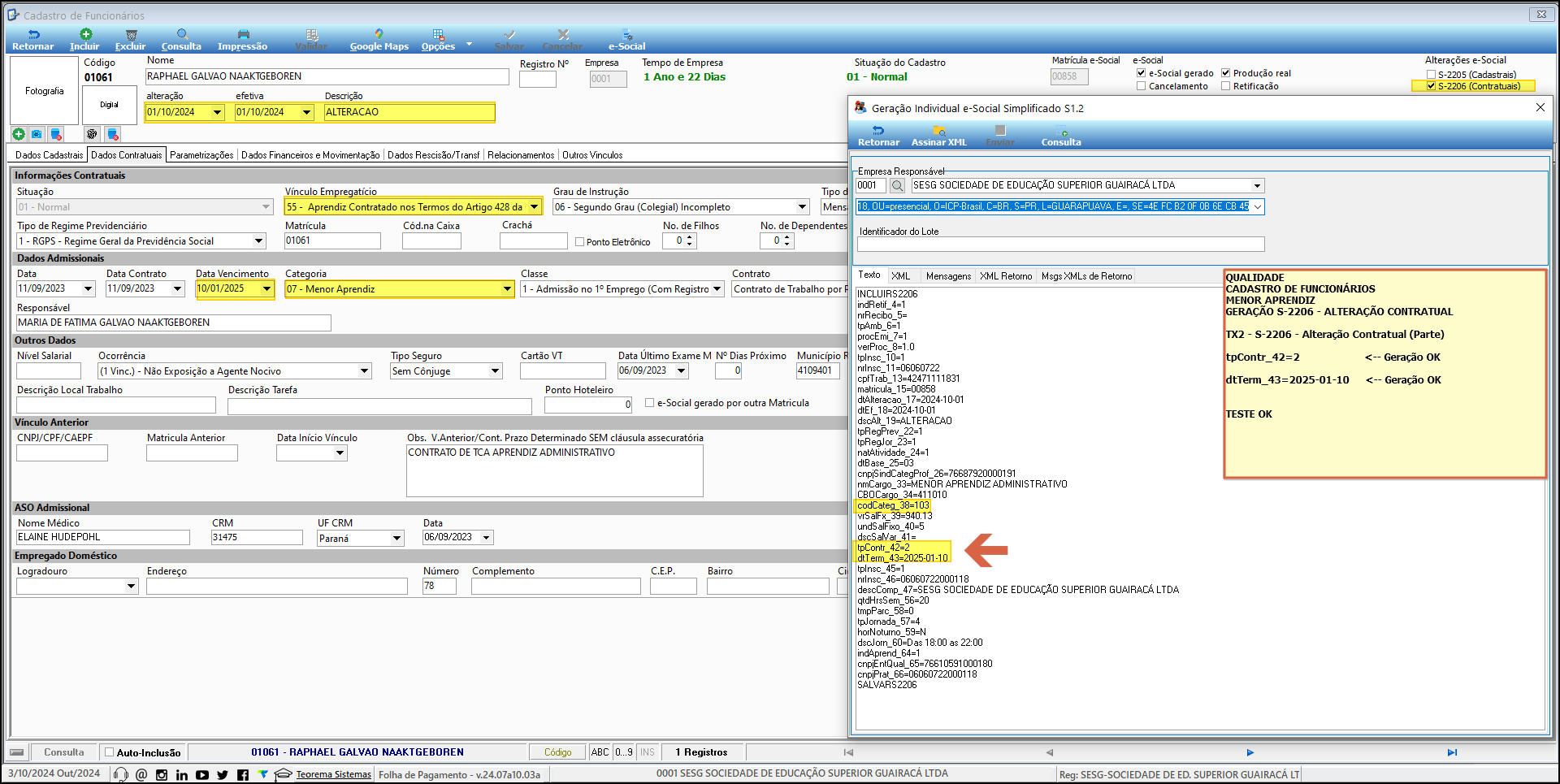The image size is (1560, 784).
Task: Click the Identificador do Lote field
Action: coord(1061,245)
